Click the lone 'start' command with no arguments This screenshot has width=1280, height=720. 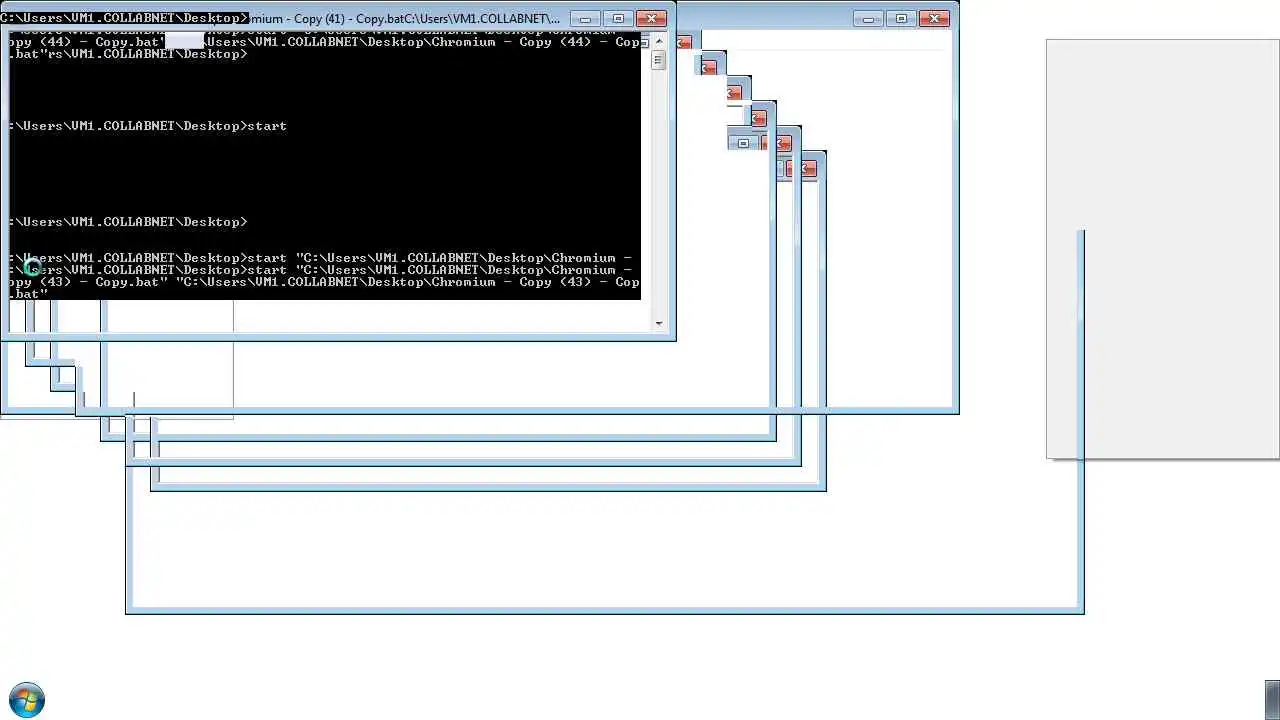[x=267, y=126]
